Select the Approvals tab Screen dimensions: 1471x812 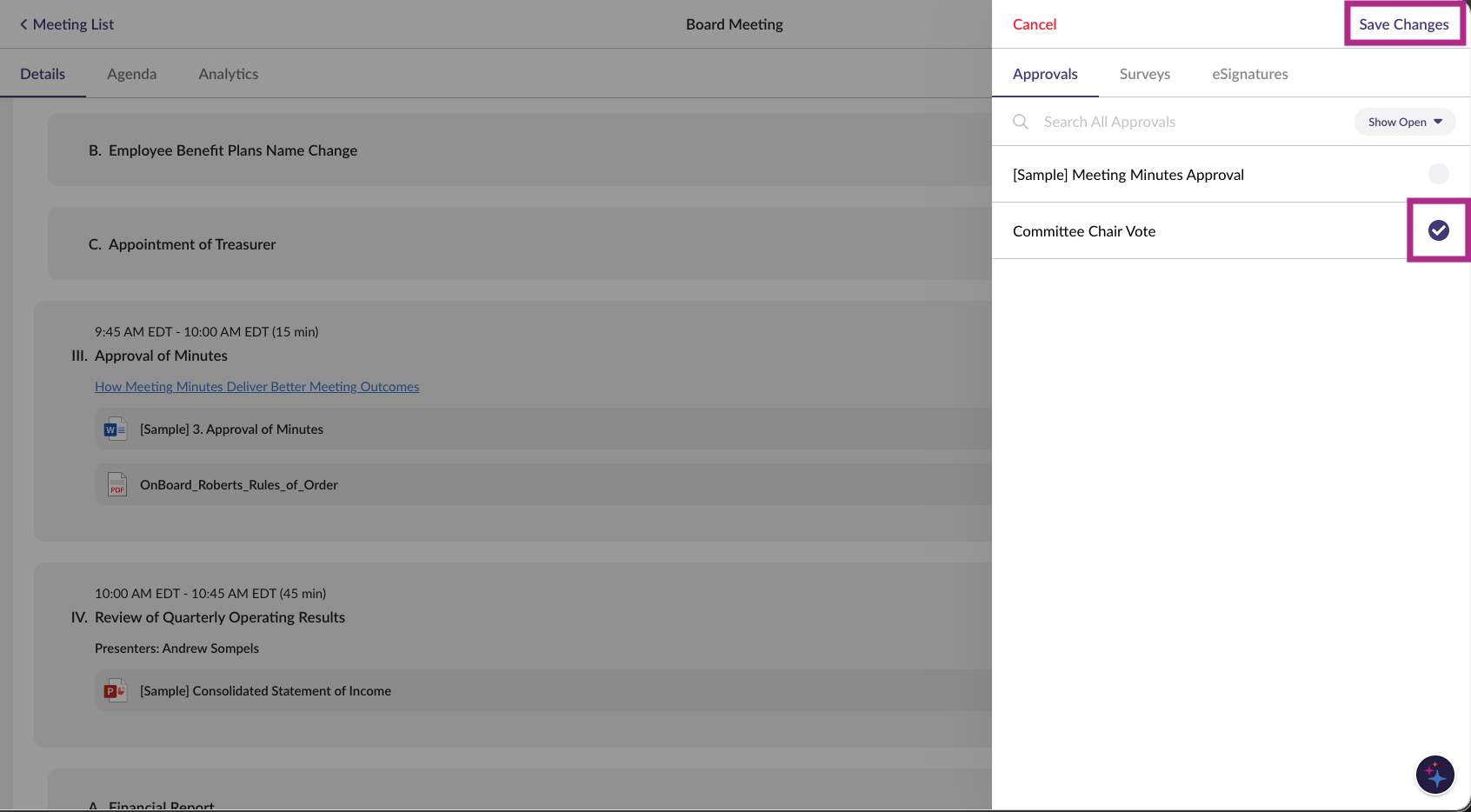(x=1045, y=74)
